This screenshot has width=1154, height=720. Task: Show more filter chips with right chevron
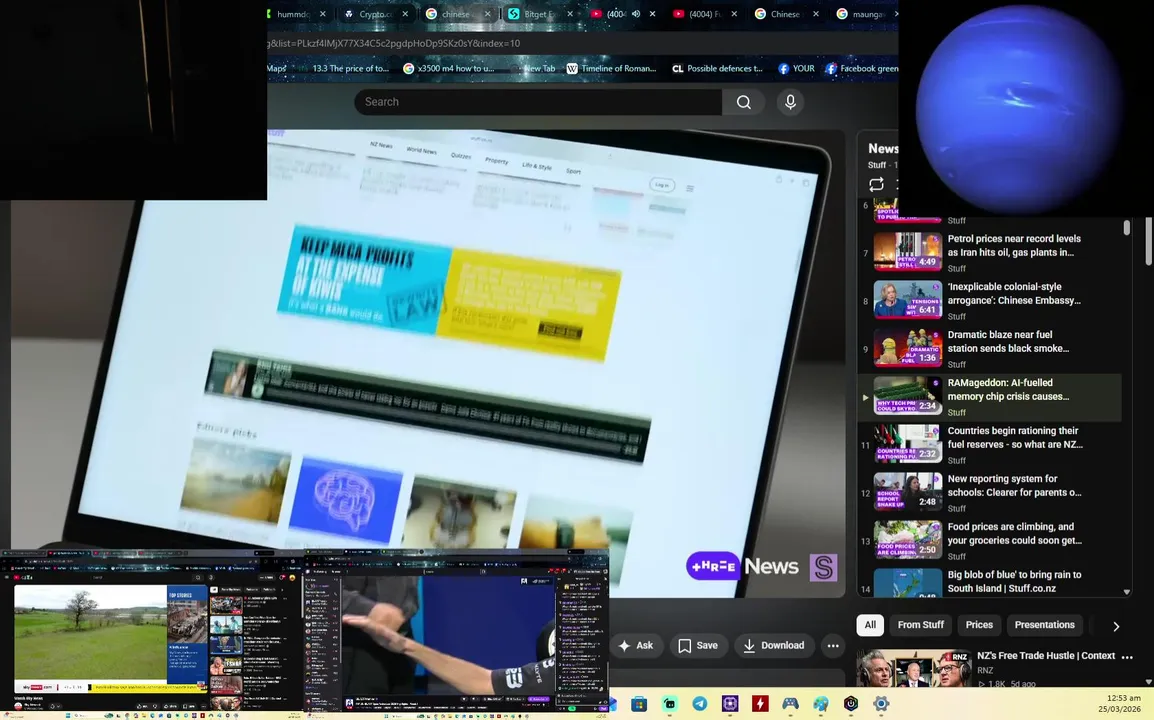coord(1116,627)
